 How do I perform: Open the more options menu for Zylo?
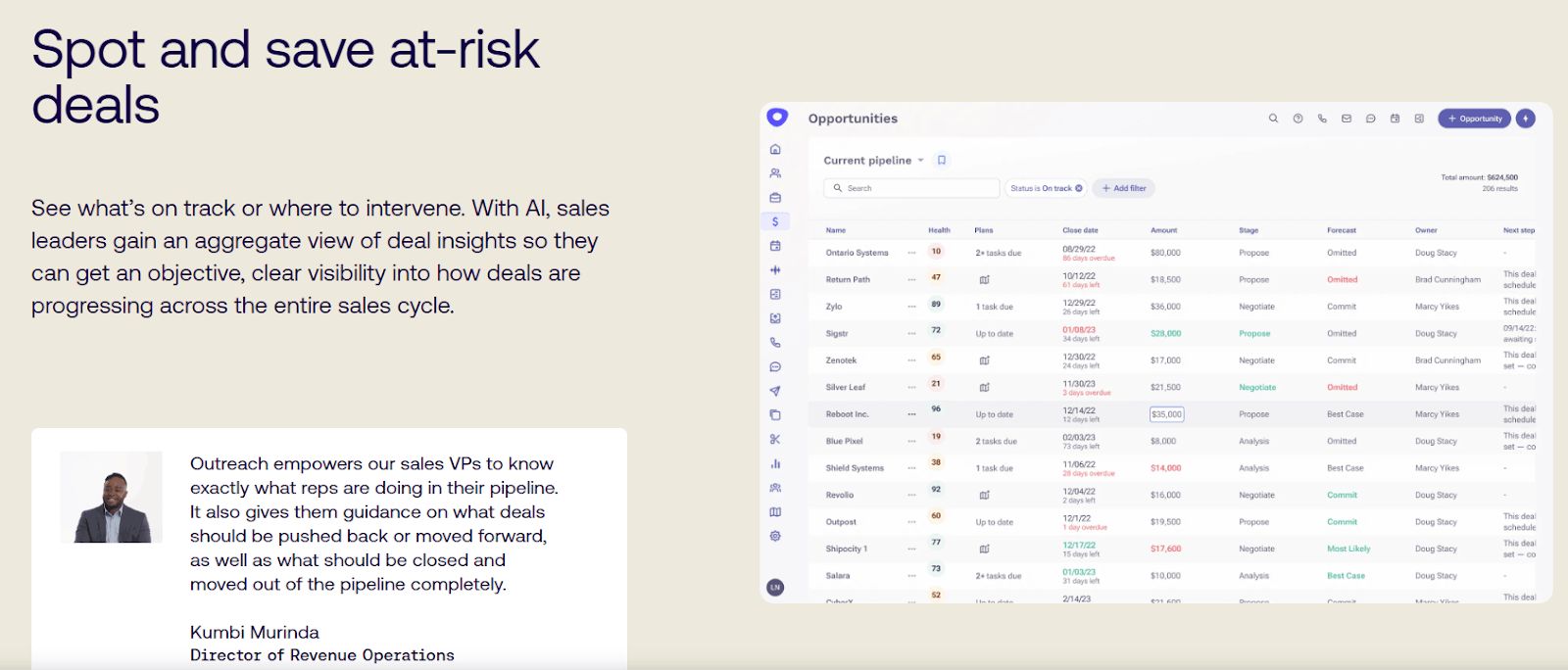911,307
